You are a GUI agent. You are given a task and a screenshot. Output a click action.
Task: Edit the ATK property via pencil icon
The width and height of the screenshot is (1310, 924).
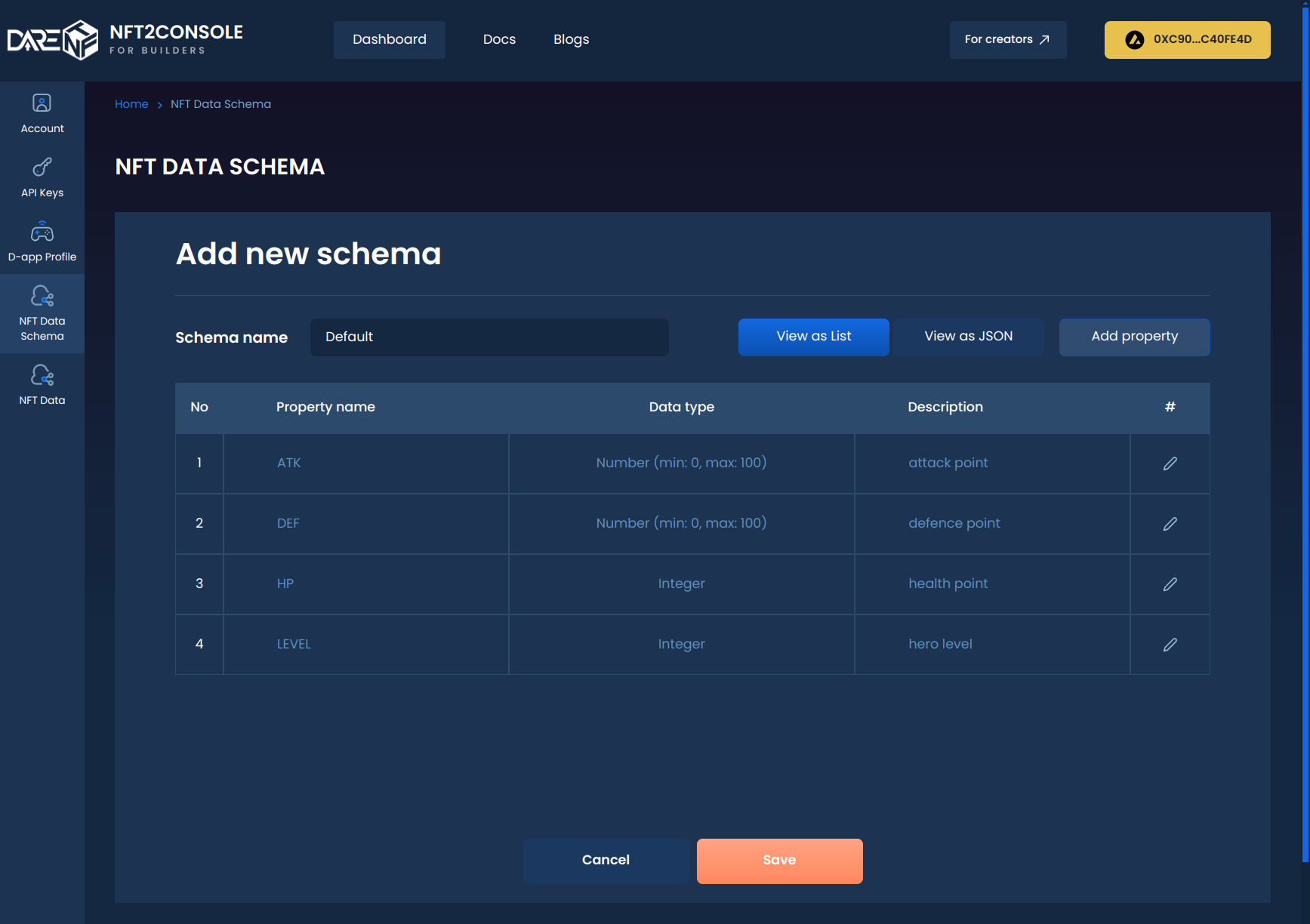[x=1170, y=463]
